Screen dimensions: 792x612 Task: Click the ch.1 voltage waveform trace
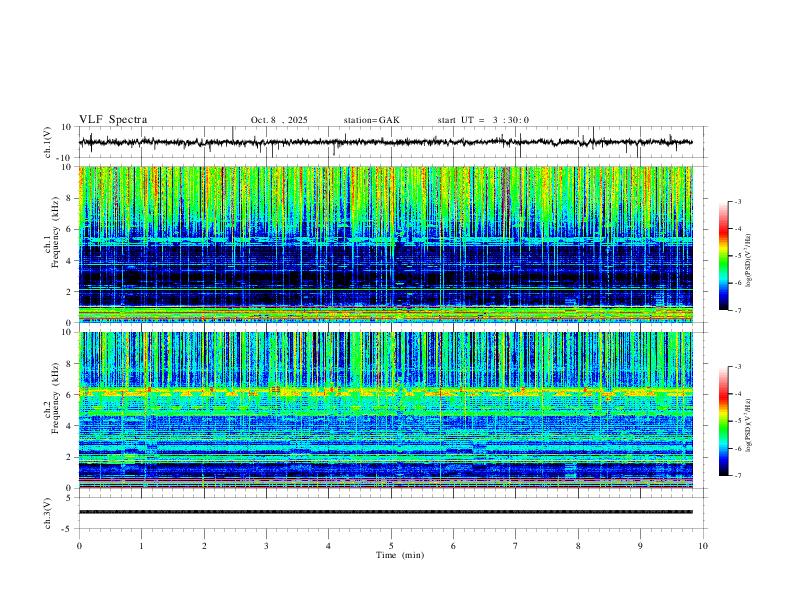click(385, 142)
